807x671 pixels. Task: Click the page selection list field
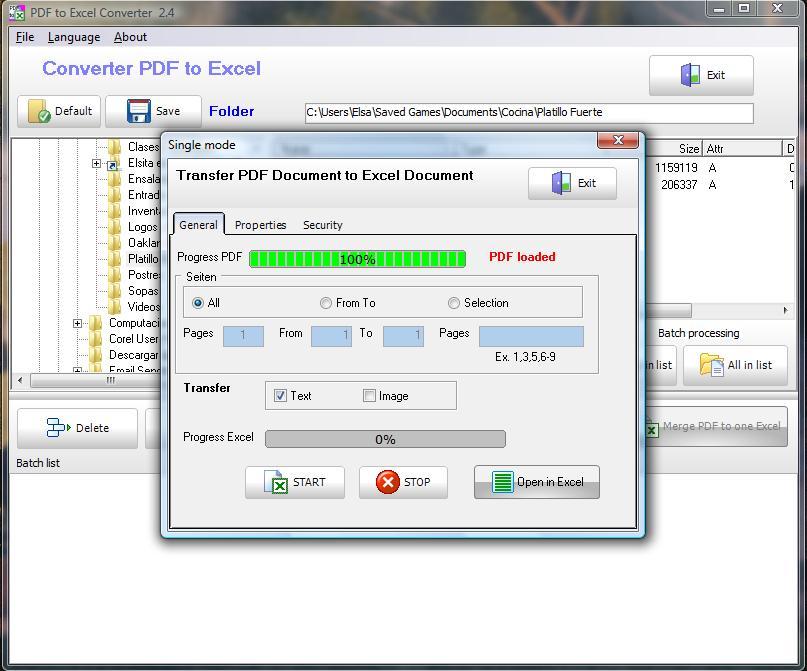coord(531,336)
